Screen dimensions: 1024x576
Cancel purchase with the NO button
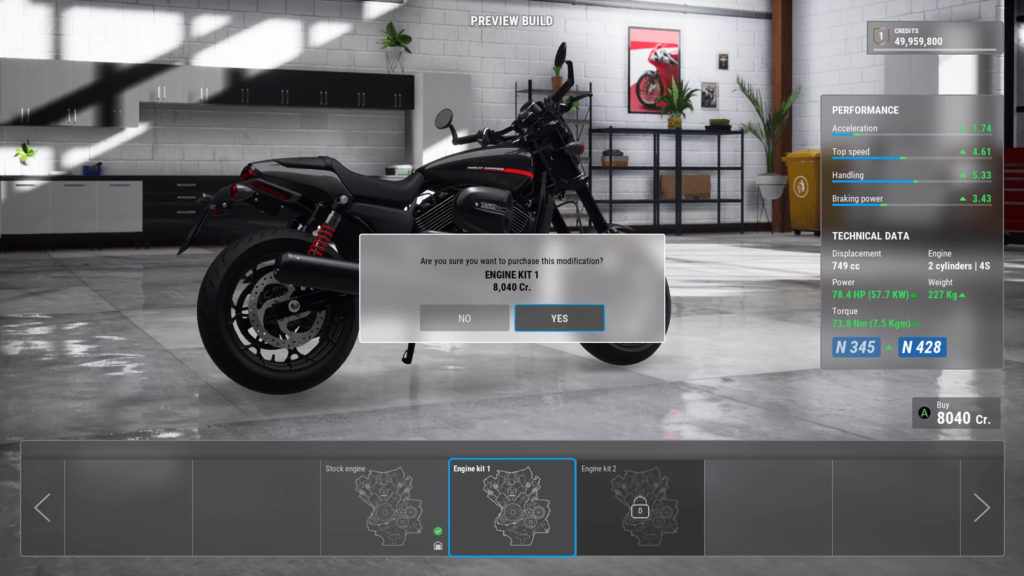(464, 318)
